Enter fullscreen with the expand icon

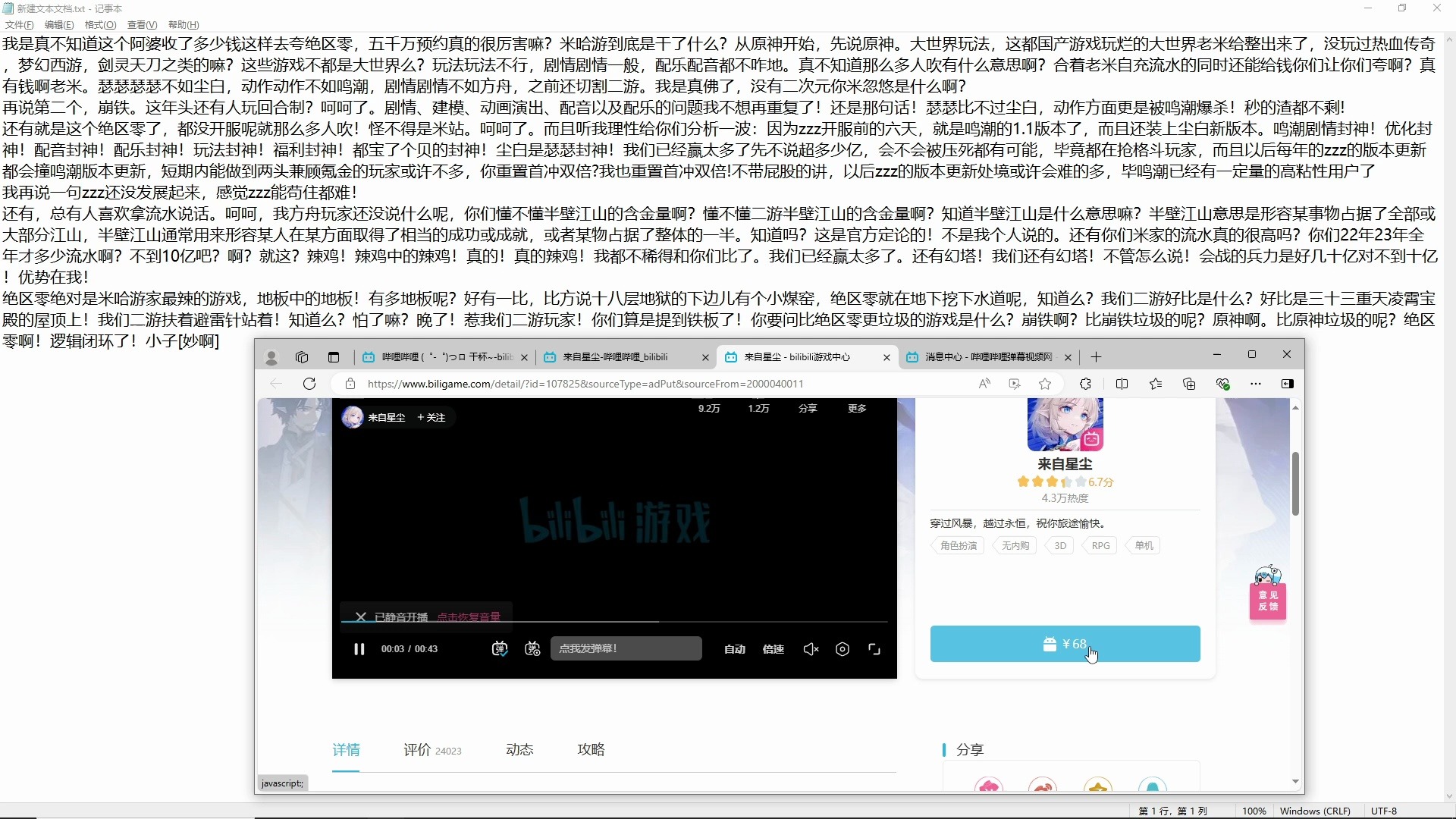click(x=874, y=649)
